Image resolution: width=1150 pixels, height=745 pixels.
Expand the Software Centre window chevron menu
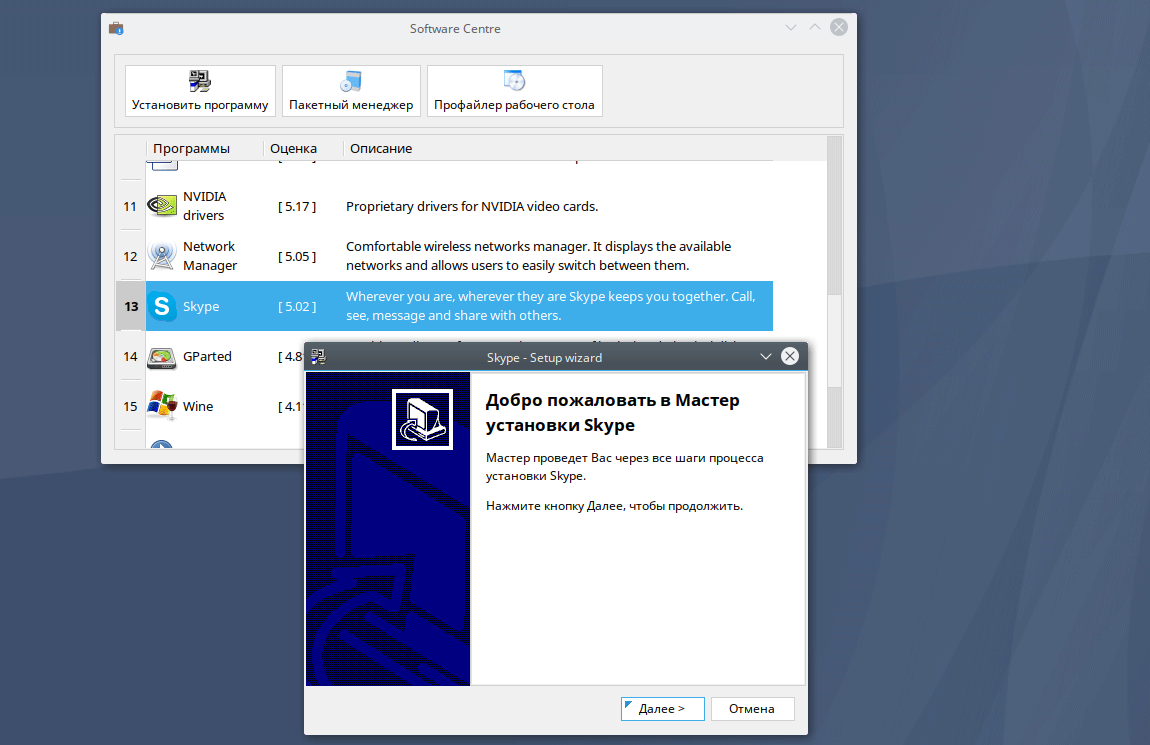coord(790,28)
